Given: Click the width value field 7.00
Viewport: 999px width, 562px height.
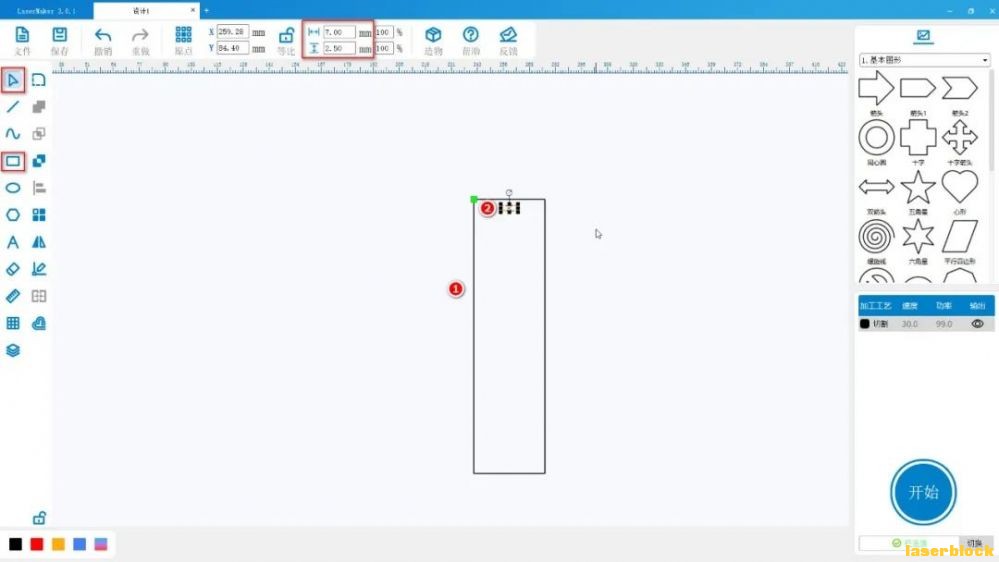Looking at the screenshot, I should 339,32.
